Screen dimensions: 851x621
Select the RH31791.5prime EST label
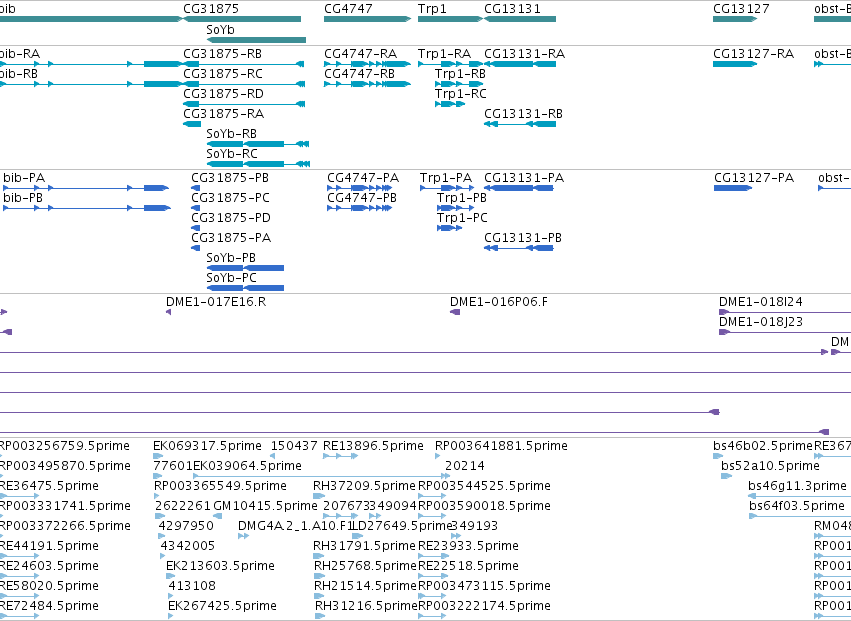click(364, 546)
